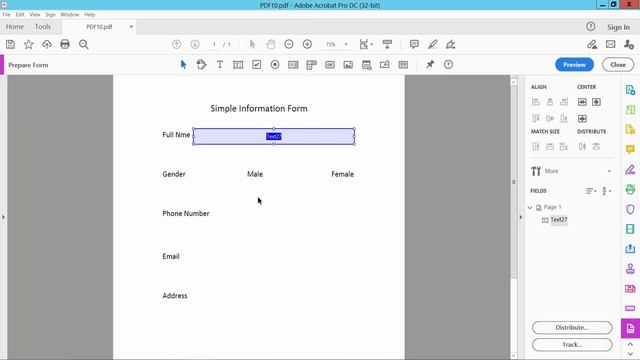Open the View menu
Image resolution: width=640 pixels, height=360 pixels.
(x=35, y=14)
